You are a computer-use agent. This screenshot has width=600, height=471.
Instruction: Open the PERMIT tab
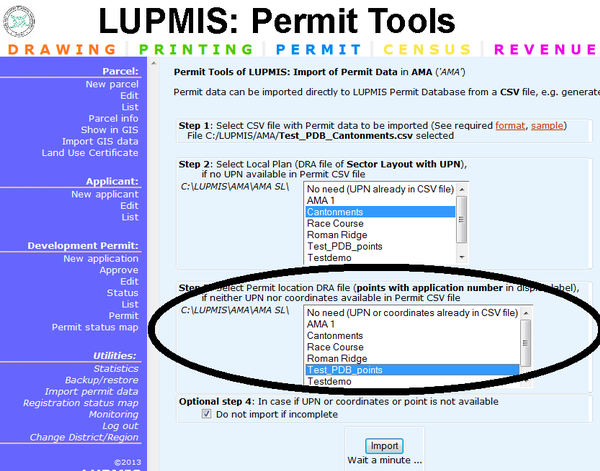pos(318,50)
